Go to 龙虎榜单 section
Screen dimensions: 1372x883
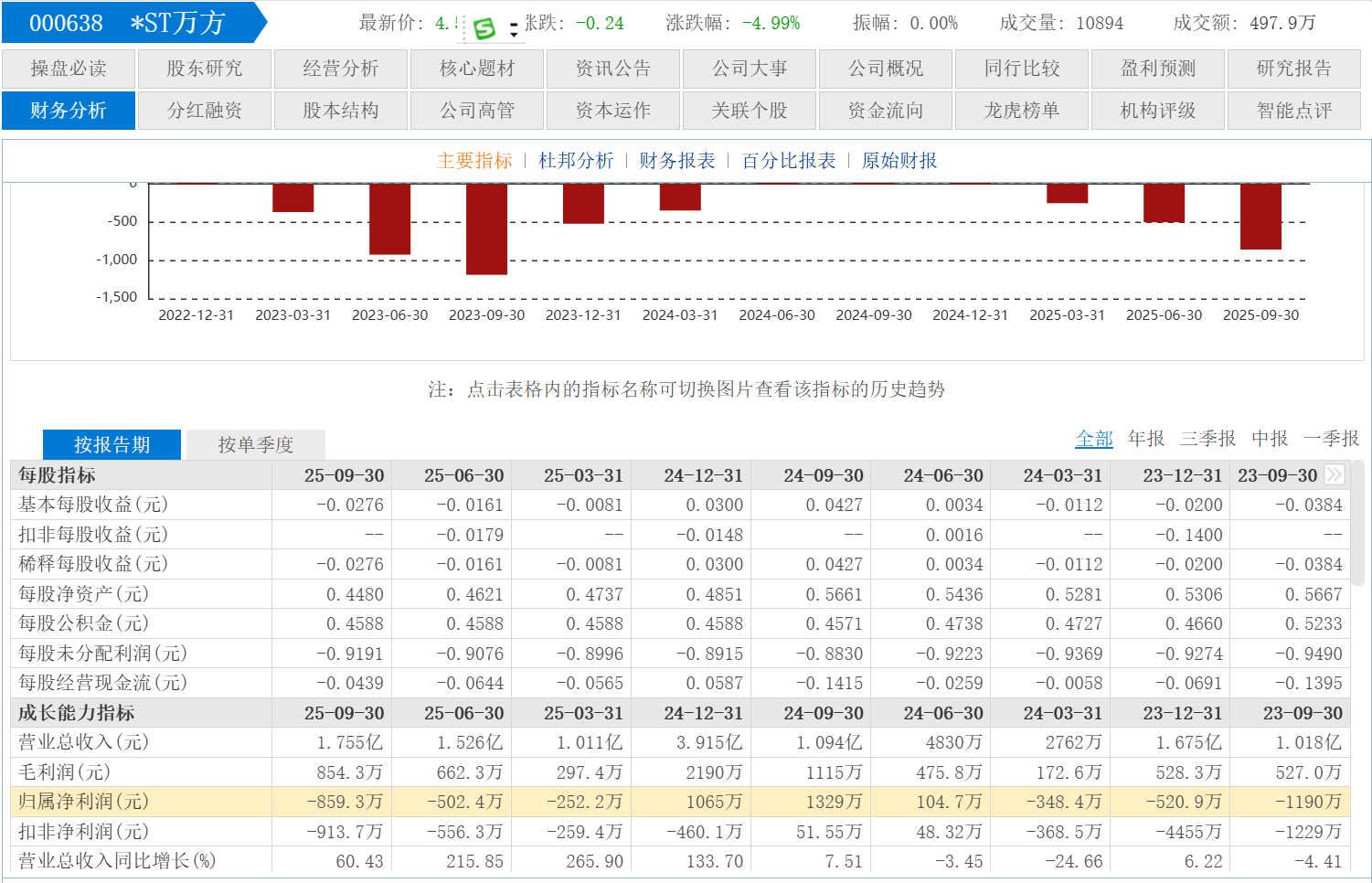click(x=1022, y=111)
